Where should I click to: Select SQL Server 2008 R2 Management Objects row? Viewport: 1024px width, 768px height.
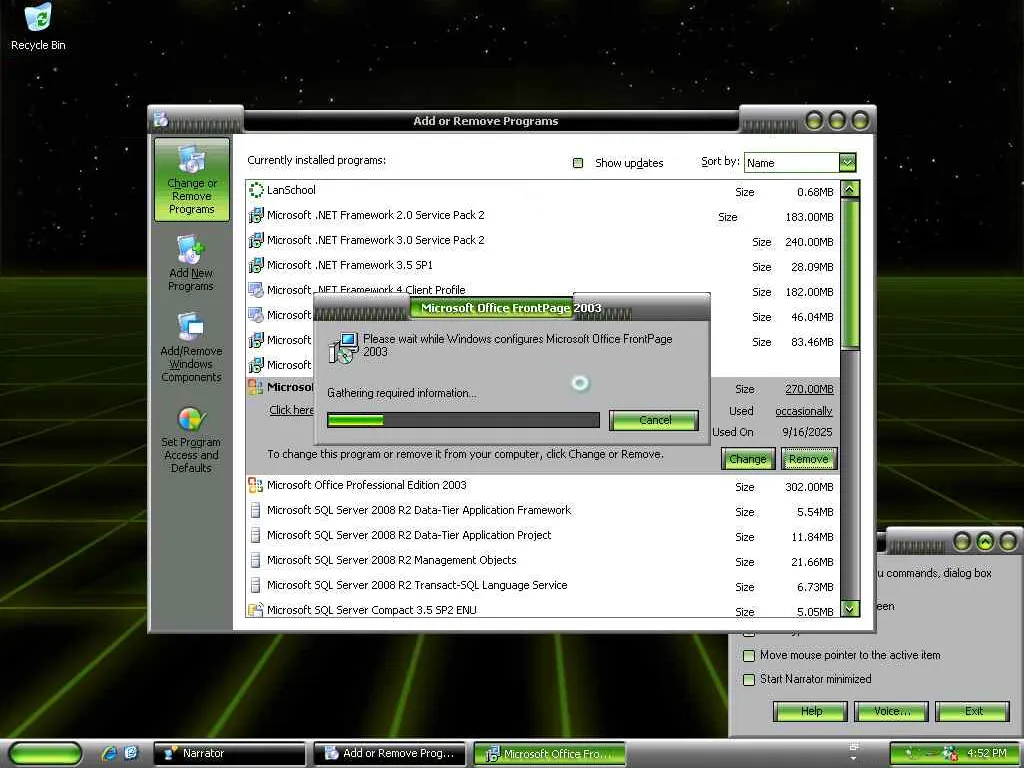point(543,561)
